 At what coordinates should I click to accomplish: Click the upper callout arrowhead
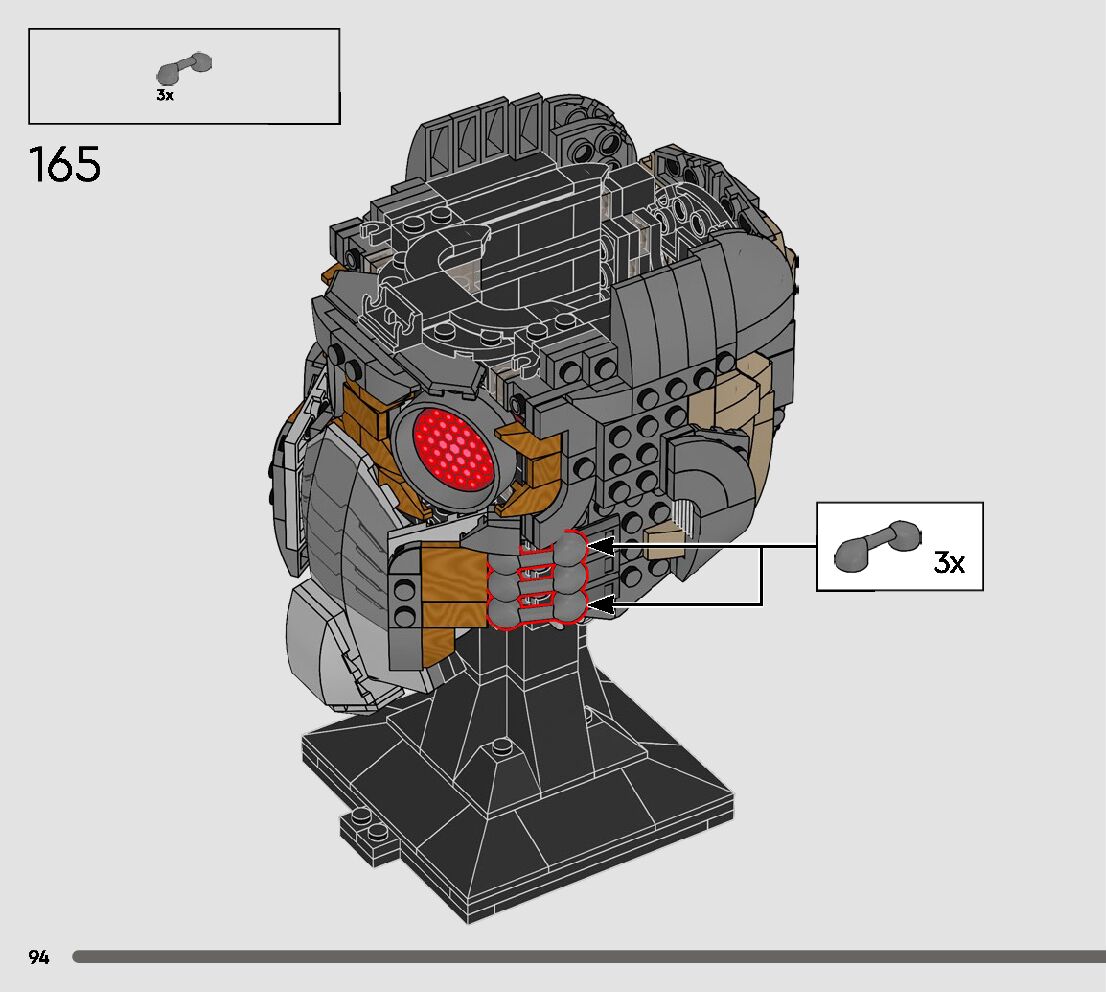tap(600, 546)
